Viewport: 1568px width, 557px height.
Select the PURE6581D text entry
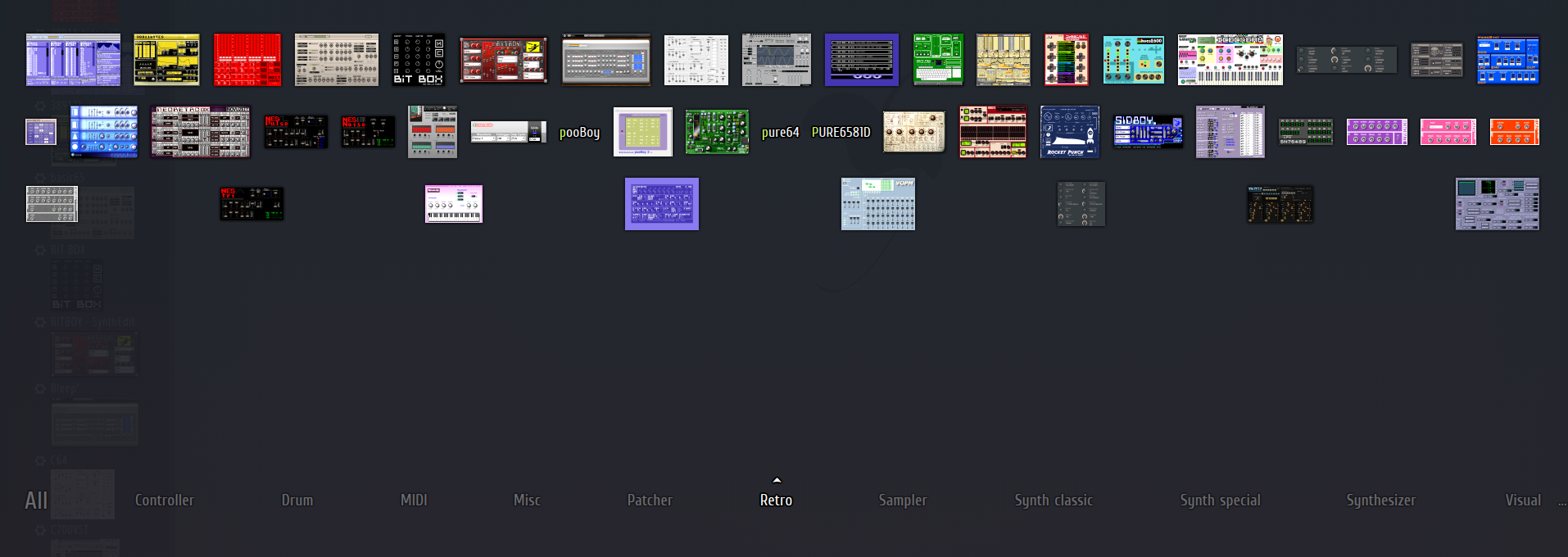coord(841,133)
